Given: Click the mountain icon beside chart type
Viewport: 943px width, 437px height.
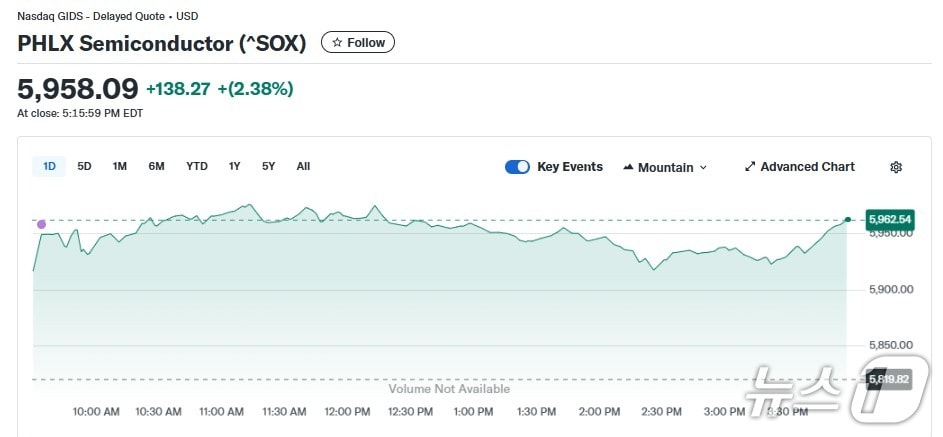Looking at the screenshot, I should tap(628, 167).
